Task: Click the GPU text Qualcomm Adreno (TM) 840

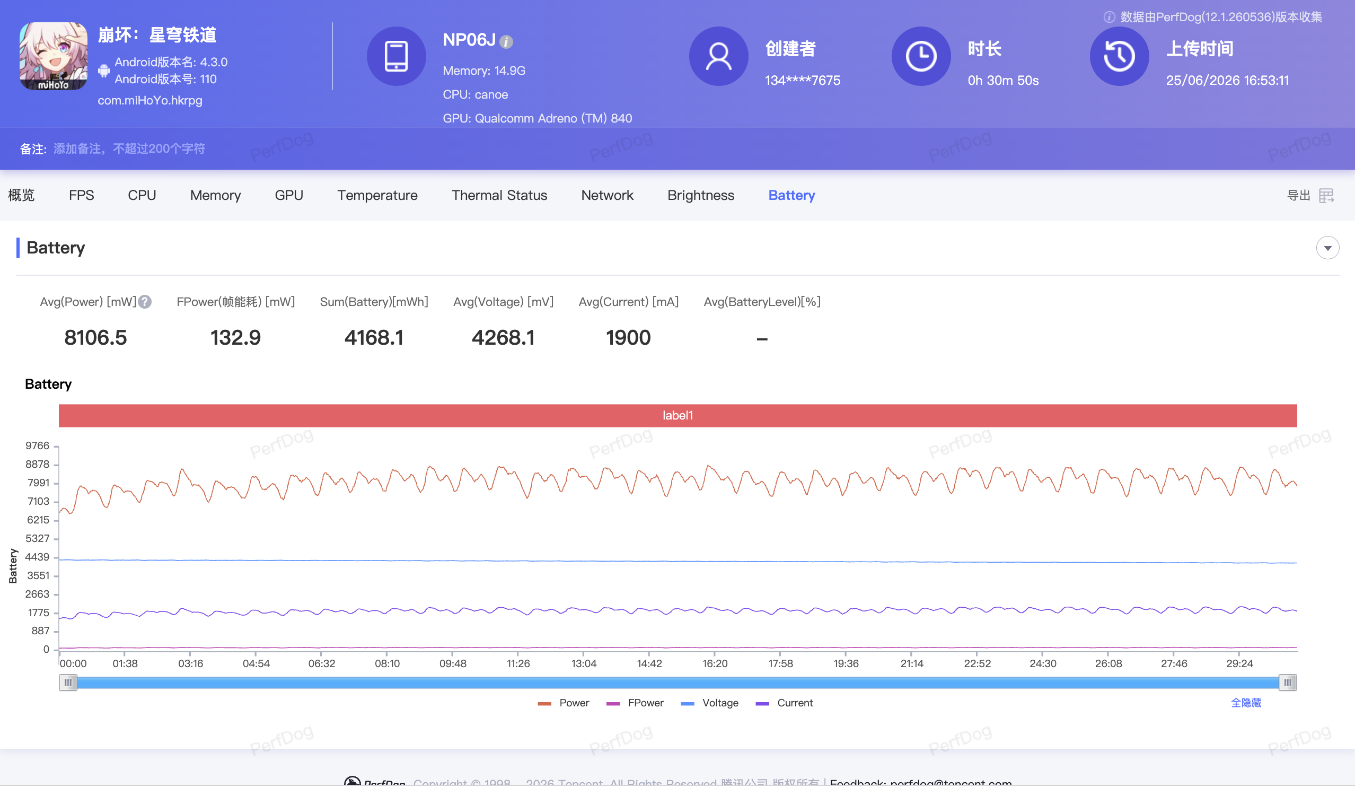Action: point(538,118)
